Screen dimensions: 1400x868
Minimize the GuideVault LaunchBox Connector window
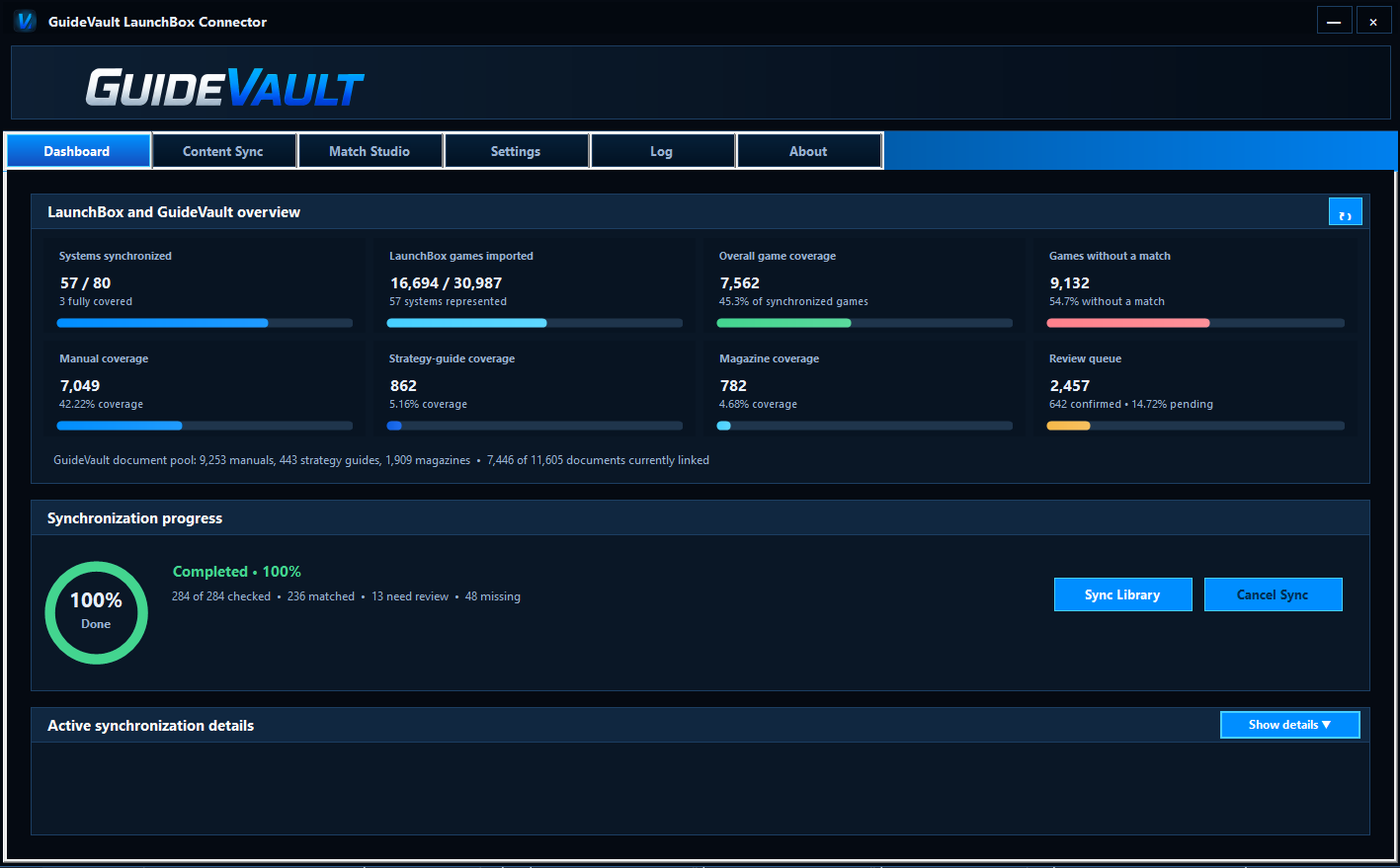[x=1334, y=21]
